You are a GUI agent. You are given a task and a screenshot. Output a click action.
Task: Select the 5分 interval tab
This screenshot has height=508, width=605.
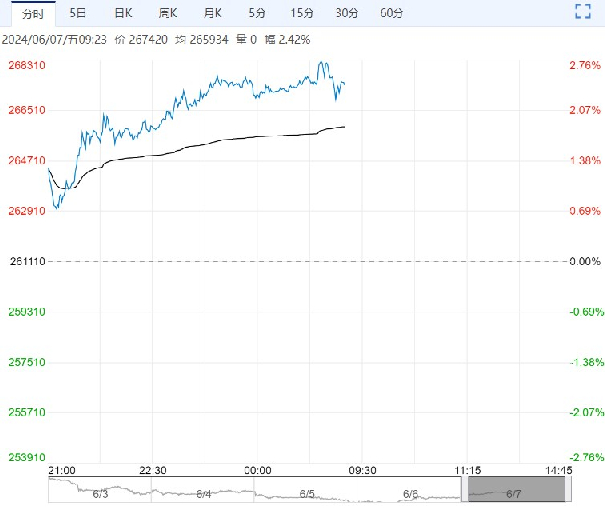(257, 13)
